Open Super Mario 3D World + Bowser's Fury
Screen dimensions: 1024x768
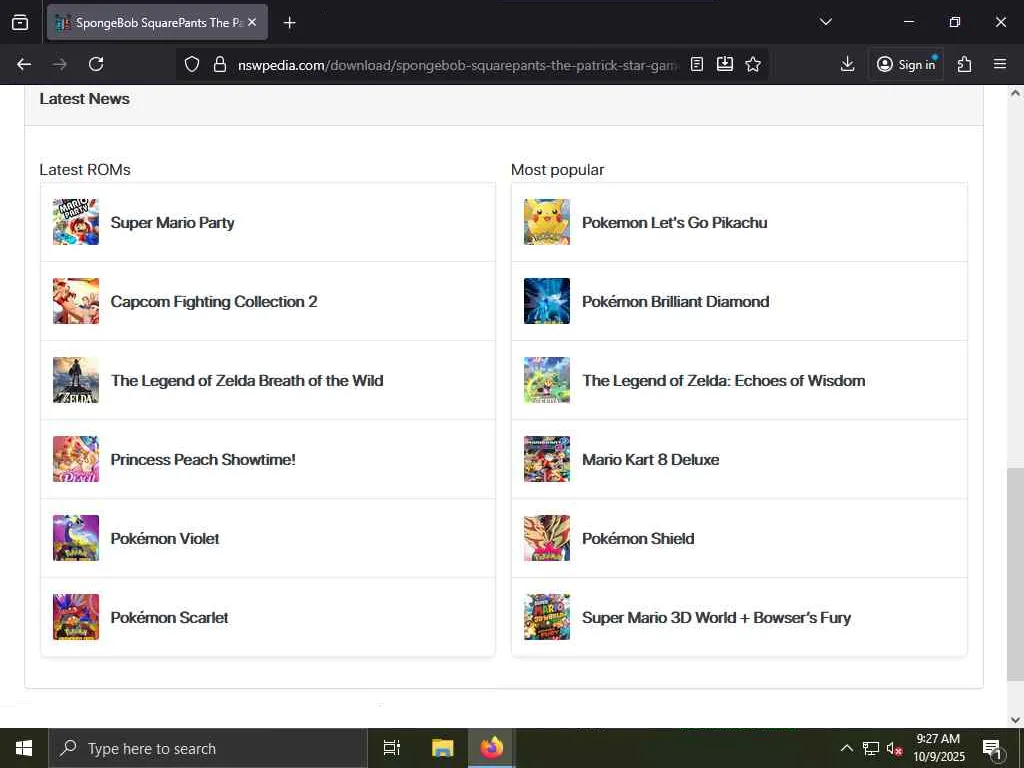(716, 618)
